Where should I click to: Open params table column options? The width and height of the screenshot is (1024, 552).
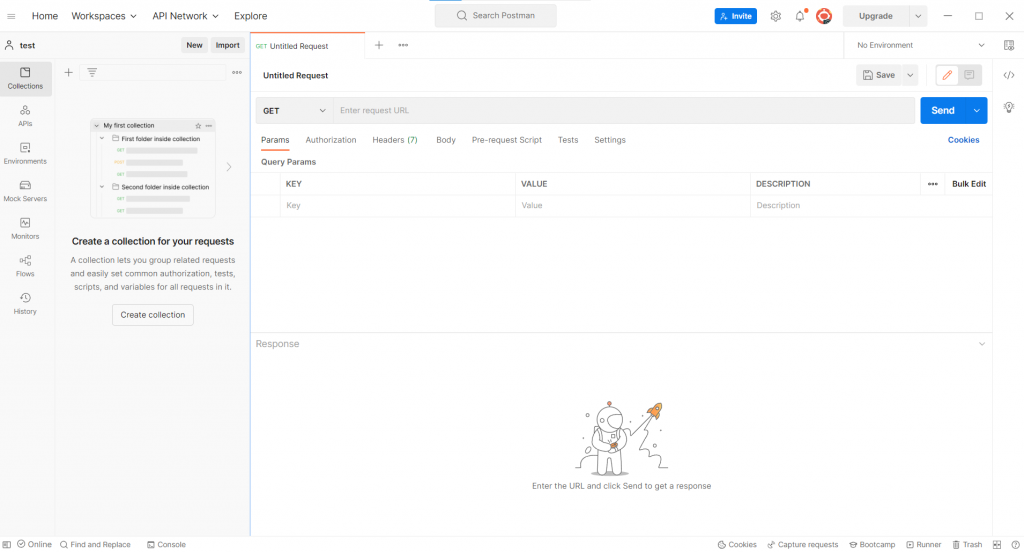pos(933,184)
